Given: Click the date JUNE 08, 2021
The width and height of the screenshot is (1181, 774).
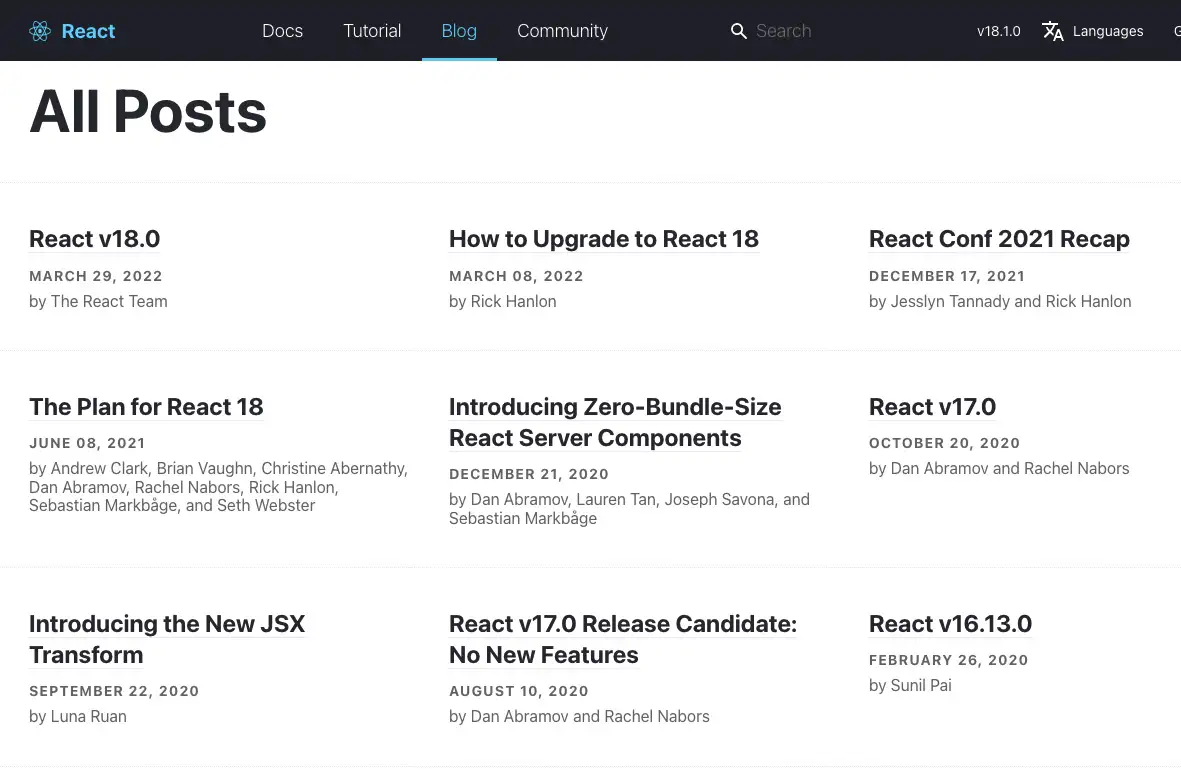Looking at the screenshot, I should click(87, 443).
